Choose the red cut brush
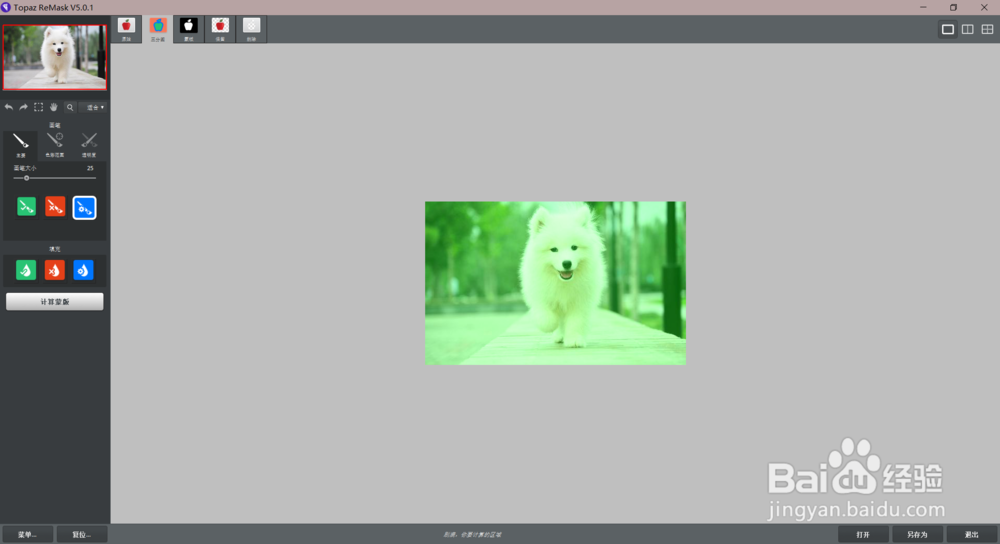This screenshot has height=544, width=1000. click(x=55, y=207)
